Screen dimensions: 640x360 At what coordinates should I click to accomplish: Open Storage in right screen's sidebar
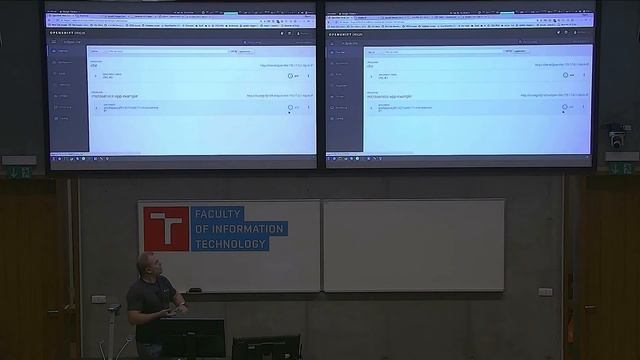(338, 97)
